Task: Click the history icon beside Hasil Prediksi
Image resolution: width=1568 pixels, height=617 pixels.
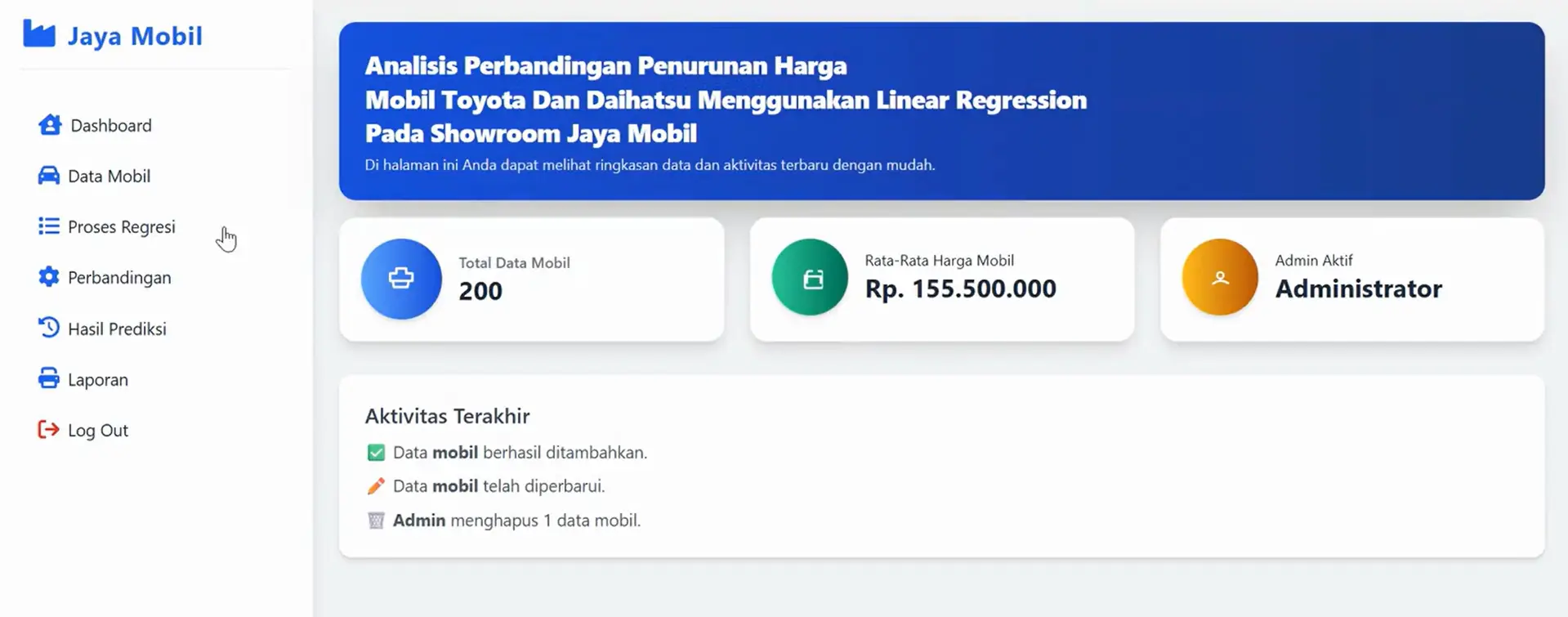Action: coord(50,328)
